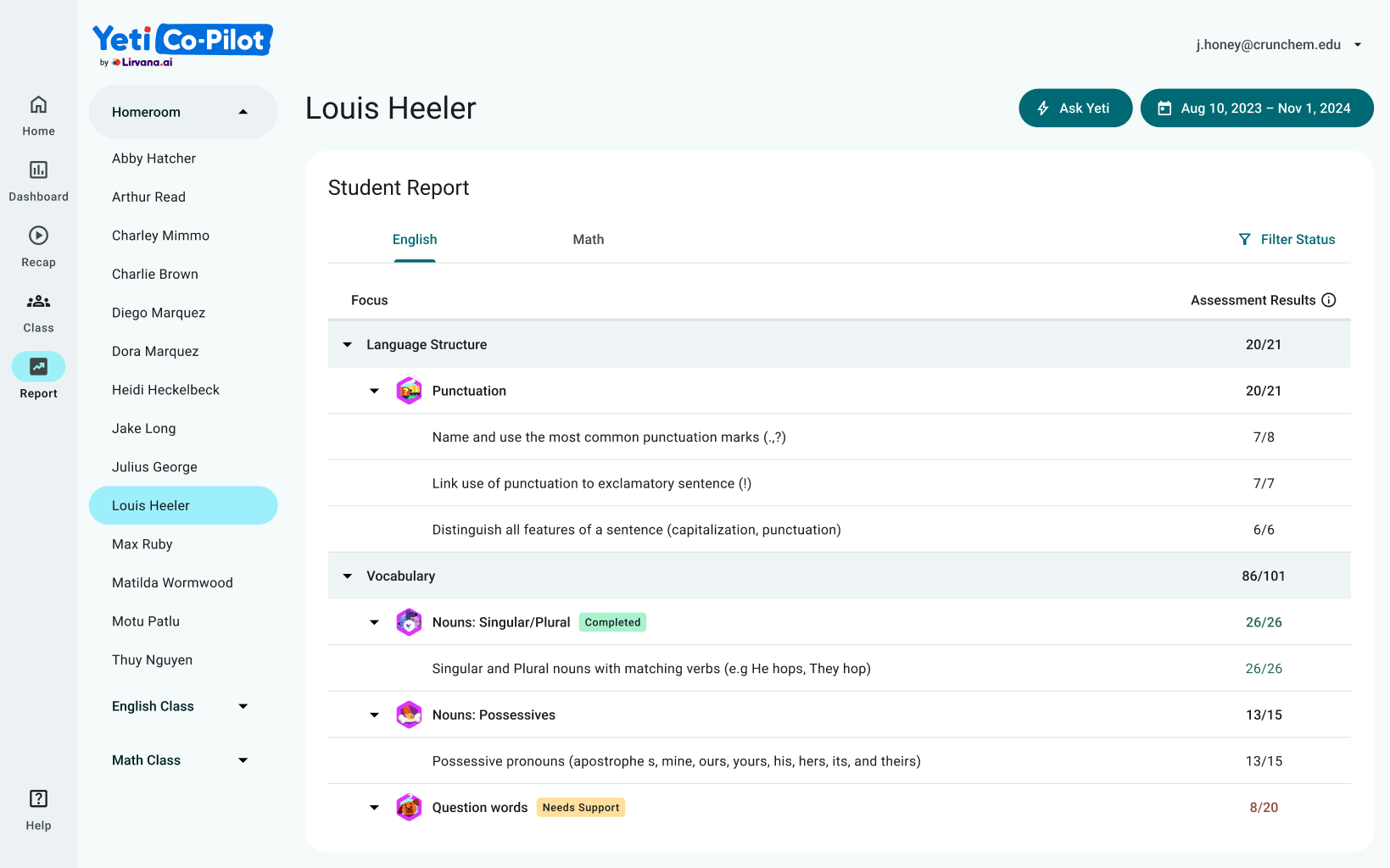Open the Dashboard chart icon
The height and width of the screenshot is (868, 1390).
pyautogui.click(x=38, y=170)
